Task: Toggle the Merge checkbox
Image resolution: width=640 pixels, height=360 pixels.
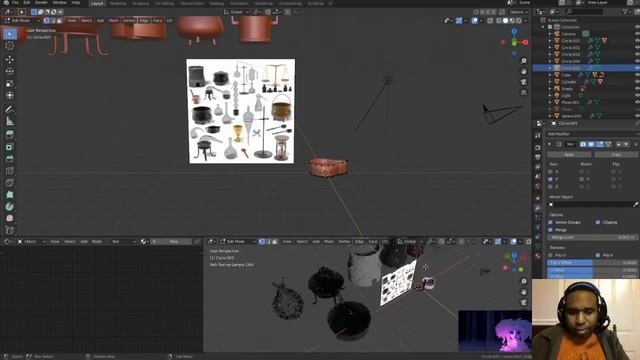Action: pos(550,230)
